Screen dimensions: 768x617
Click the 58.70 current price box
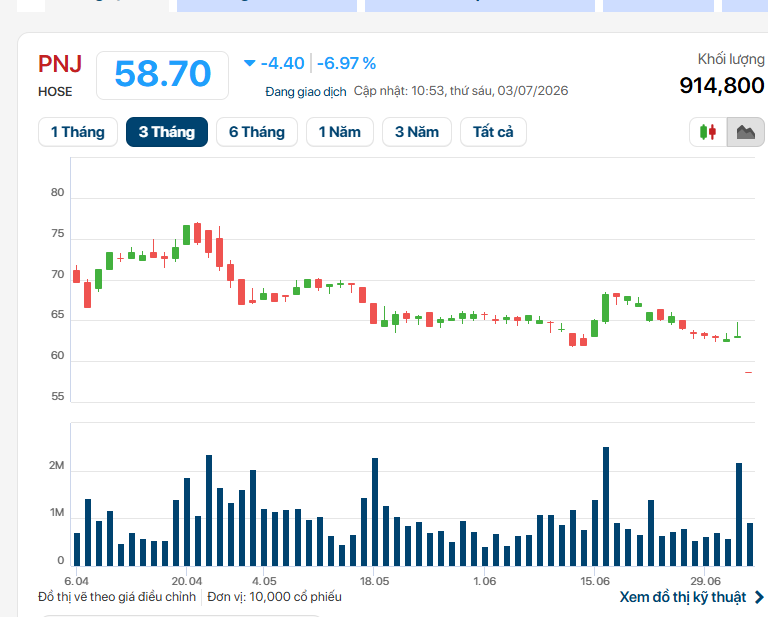click(163, 75)
